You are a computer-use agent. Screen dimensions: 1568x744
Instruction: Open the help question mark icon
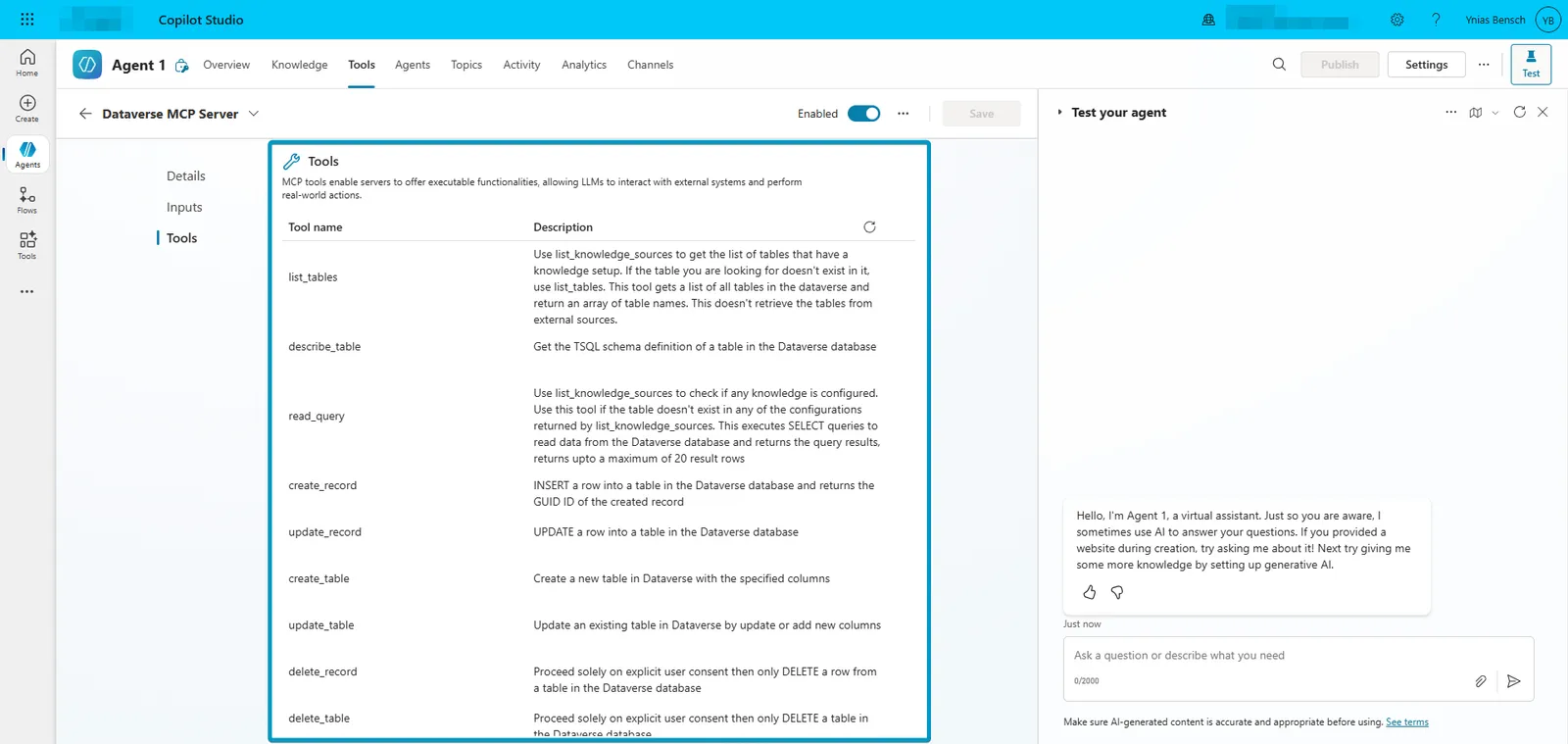click(1436, 20)
